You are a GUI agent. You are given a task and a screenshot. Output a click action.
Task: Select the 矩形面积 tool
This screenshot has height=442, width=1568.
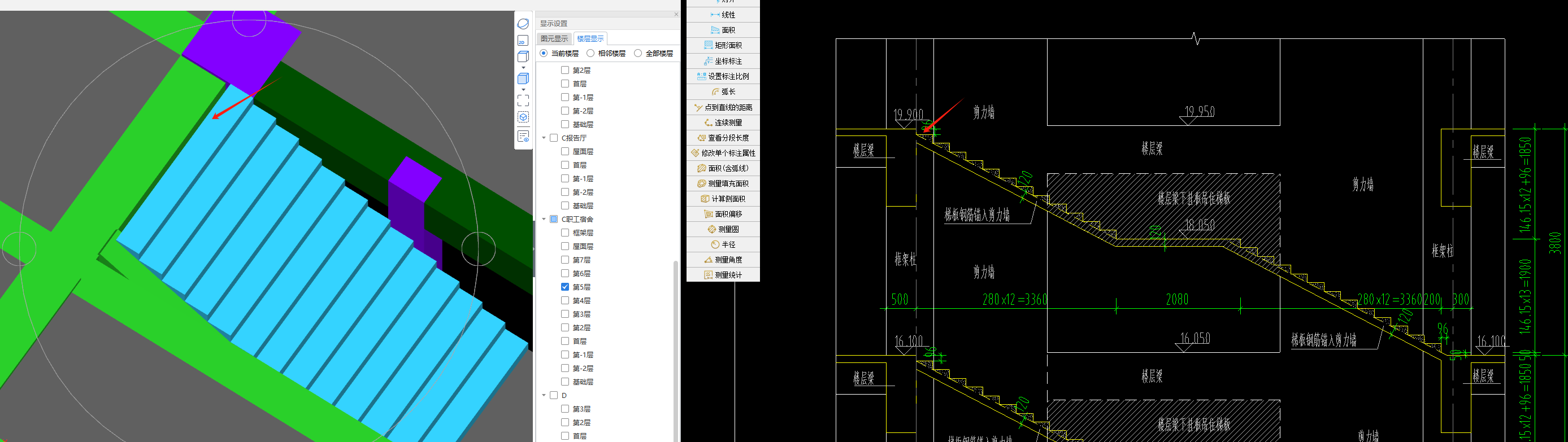click(x=723, y=45)
